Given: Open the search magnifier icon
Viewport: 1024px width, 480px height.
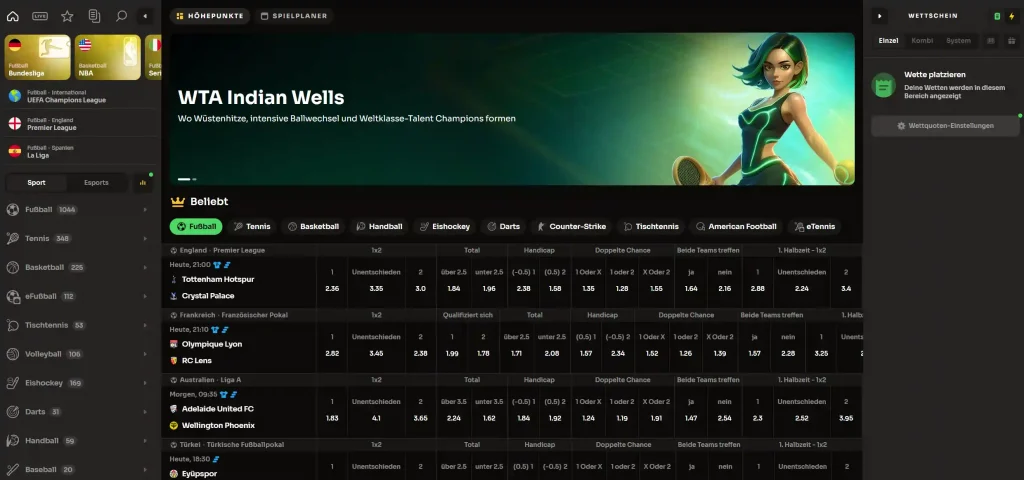Looking at the screenshot, I should point(121,16).
